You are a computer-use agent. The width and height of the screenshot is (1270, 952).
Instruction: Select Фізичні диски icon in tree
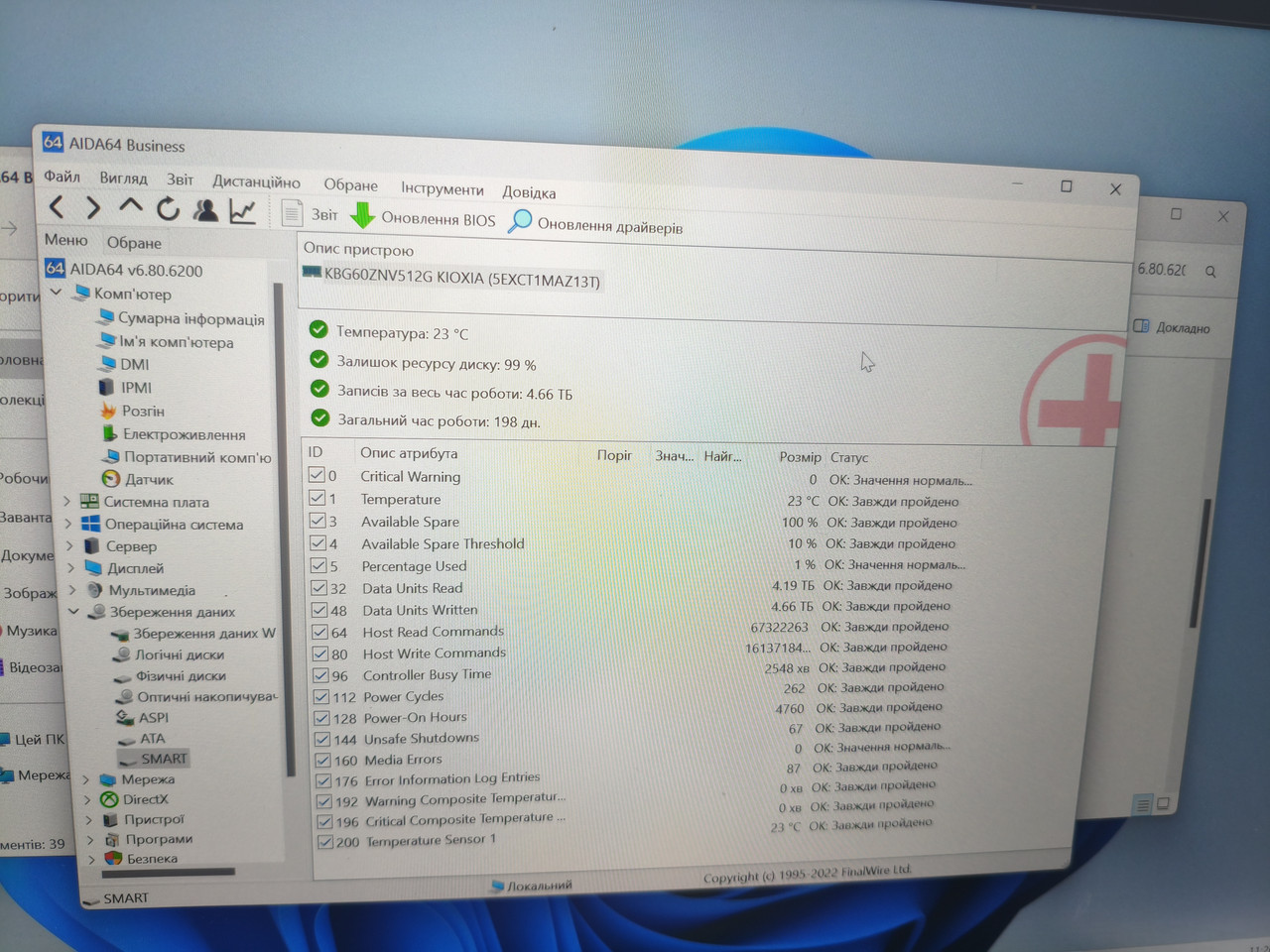point(122,676)
